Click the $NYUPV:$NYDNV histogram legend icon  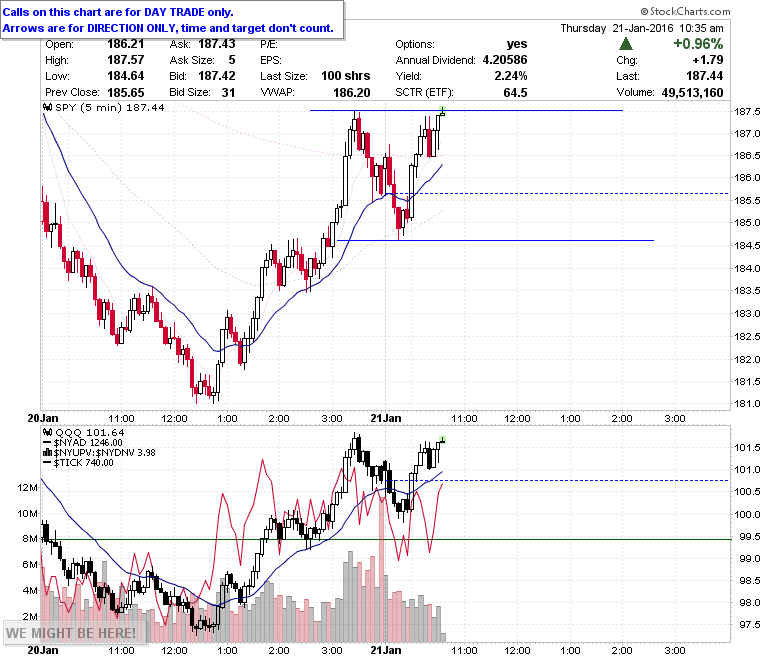pyautogui.click(x=48, y=452)
